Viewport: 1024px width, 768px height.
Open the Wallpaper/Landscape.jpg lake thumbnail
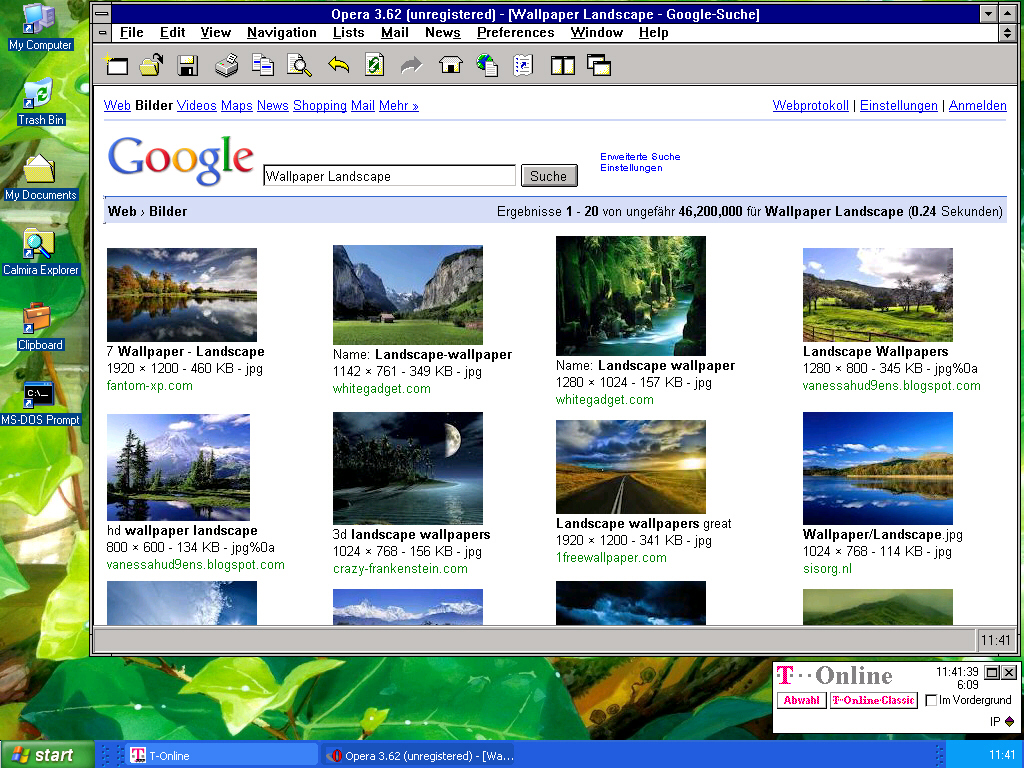878,468
